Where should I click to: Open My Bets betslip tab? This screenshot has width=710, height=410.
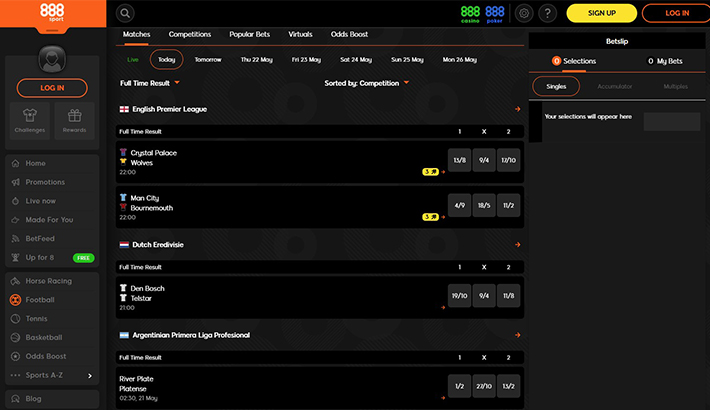(x=665, y=61)
